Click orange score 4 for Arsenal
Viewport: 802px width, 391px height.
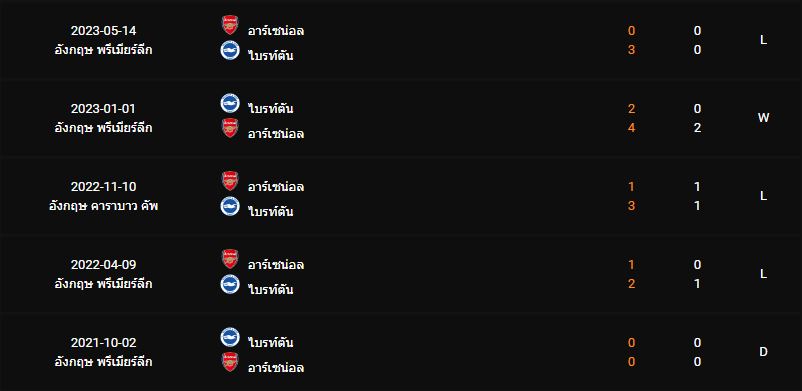click(x=631, y=128)
